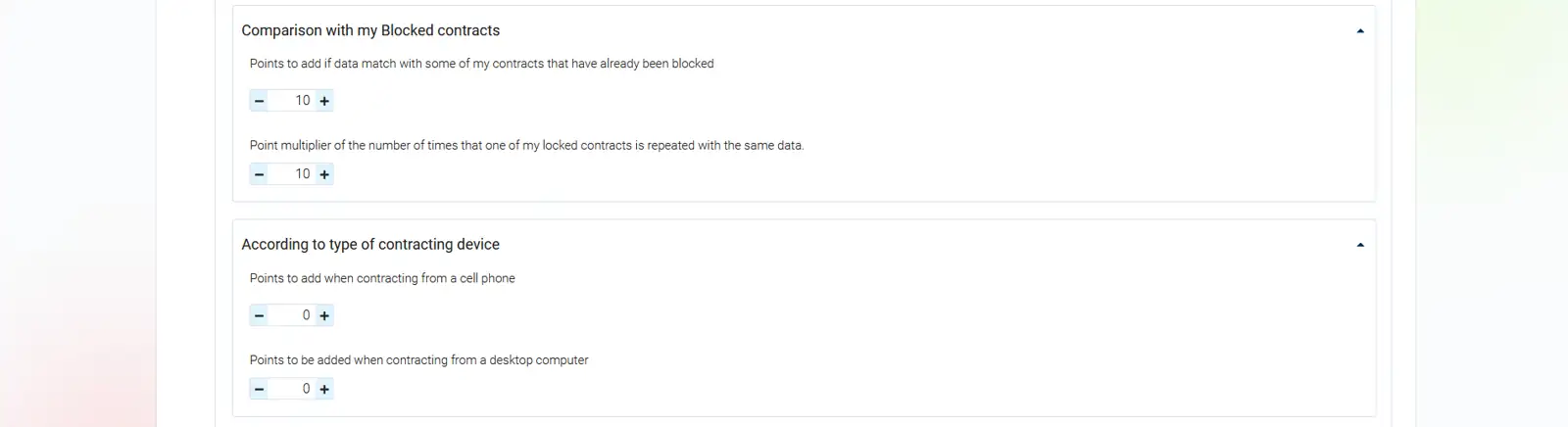Decrease blocked contracts match points value
Image resolution: width=1568 pixels, height=427 pixels.
[x=259, y=101]
